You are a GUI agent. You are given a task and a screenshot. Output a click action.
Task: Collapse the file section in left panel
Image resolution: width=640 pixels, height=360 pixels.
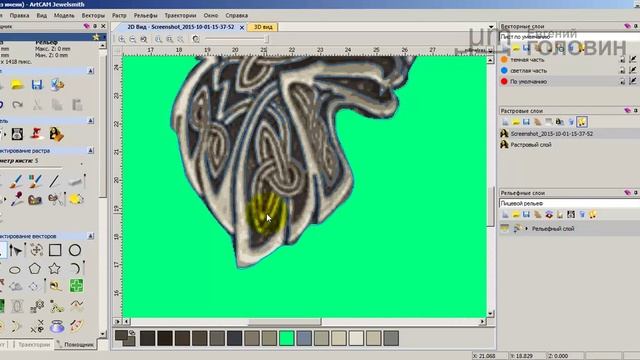91,71
